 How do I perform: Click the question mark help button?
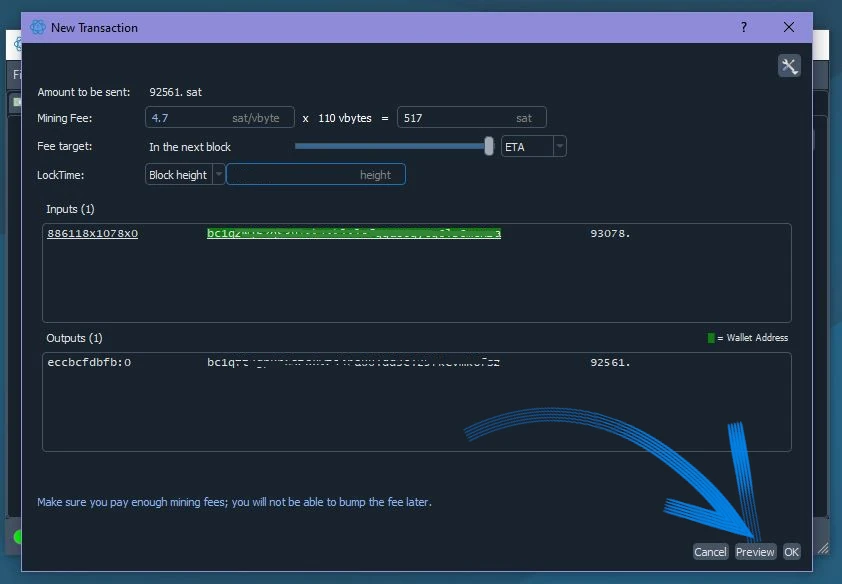pos(744,28)
